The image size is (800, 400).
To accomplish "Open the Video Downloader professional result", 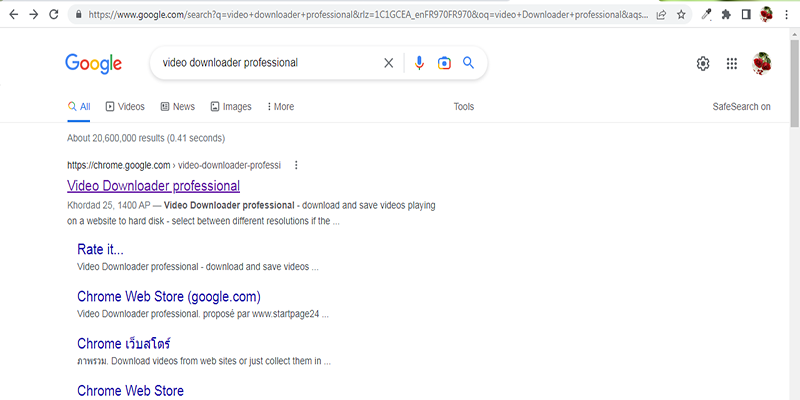I will tap(153, 186).
